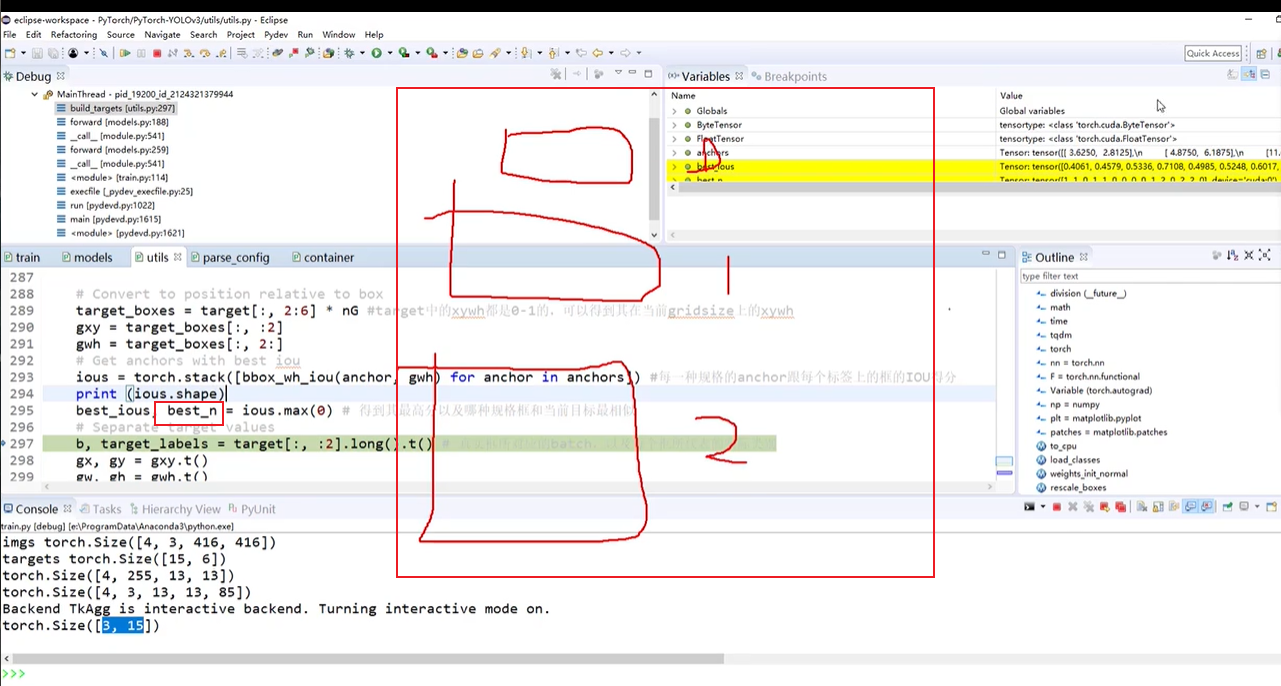This screenshot has width=1281, height=686.
Task: Toggle Scroll Lock in the Console toolbar
Action: coord(1158,507)
